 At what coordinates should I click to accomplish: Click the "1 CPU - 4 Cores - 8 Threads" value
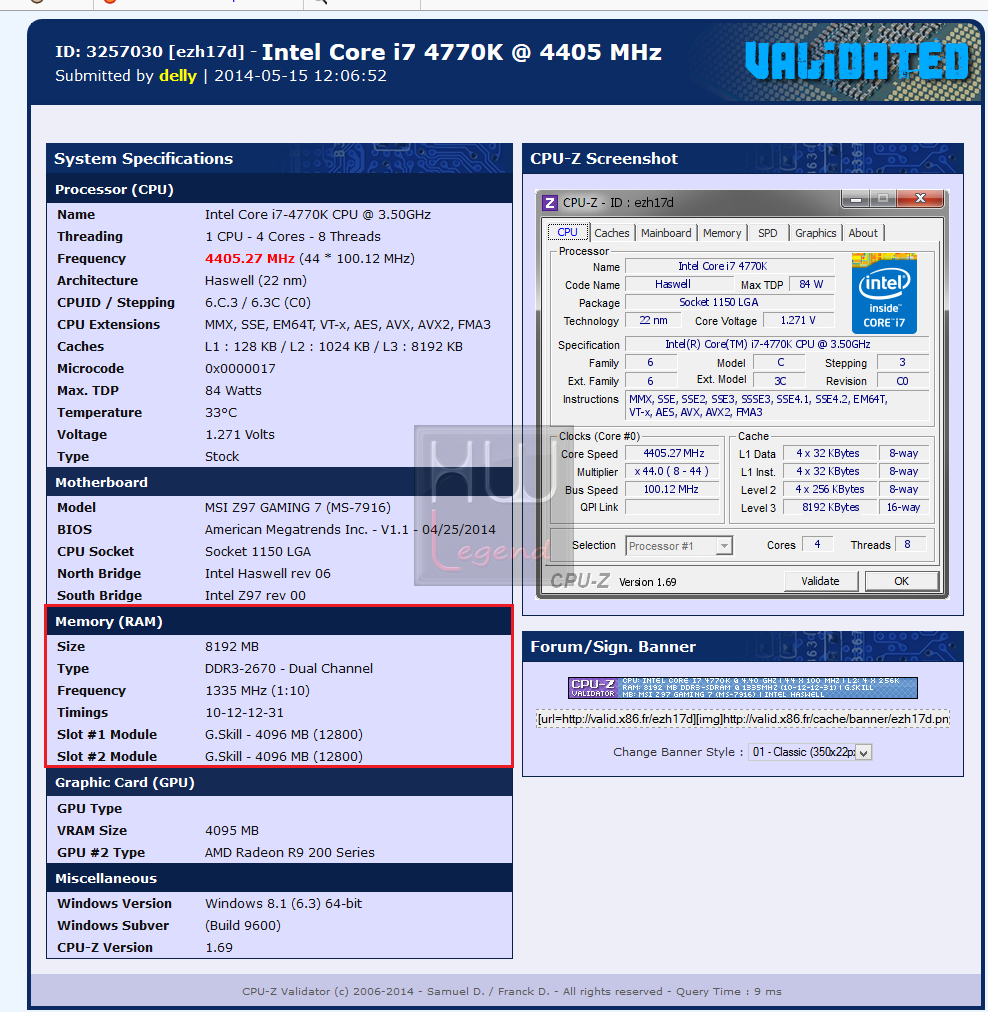[292, 236]
